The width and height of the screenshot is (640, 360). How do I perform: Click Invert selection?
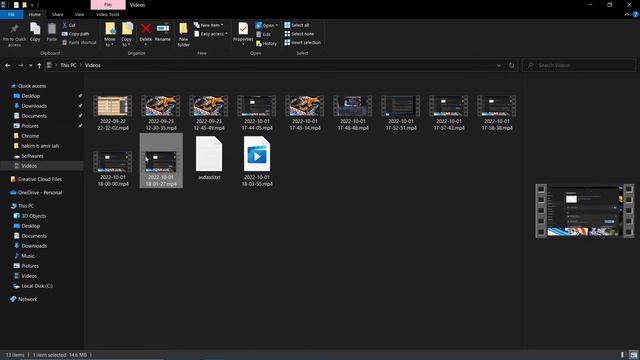(302, 42)
